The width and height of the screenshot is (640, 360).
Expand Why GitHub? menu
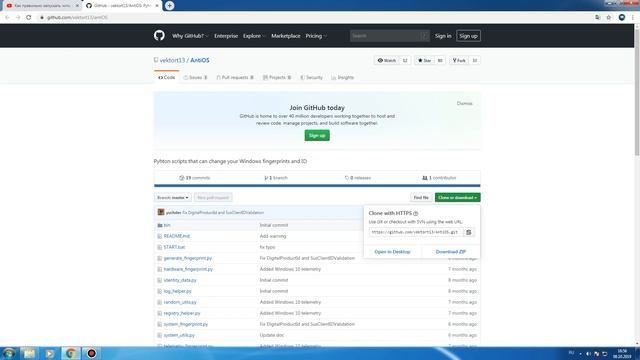pyautogui.click(x=190, y=36)
